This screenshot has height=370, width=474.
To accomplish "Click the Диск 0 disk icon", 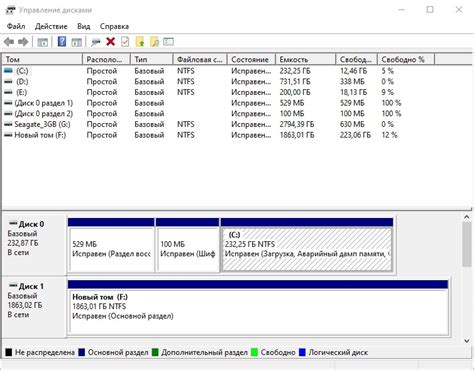I will [x=13, y=223].
